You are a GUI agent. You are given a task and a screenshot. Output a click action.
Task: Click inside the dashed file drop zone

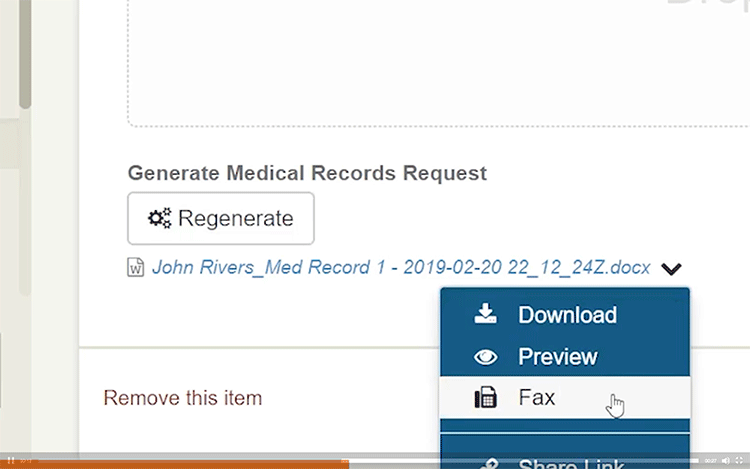tap(439, 62)
